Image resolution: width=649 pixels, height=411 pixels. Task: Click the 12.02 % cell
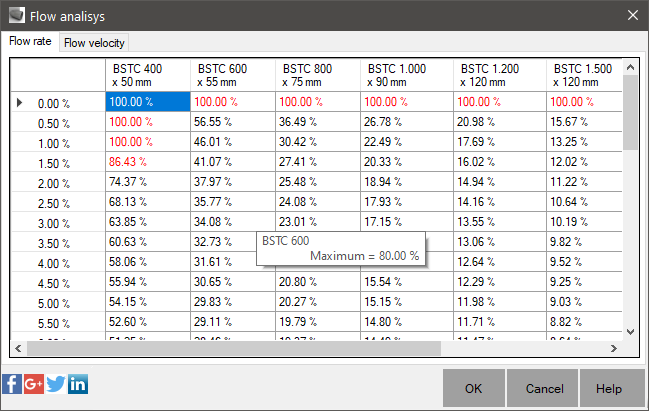[584, 162]
